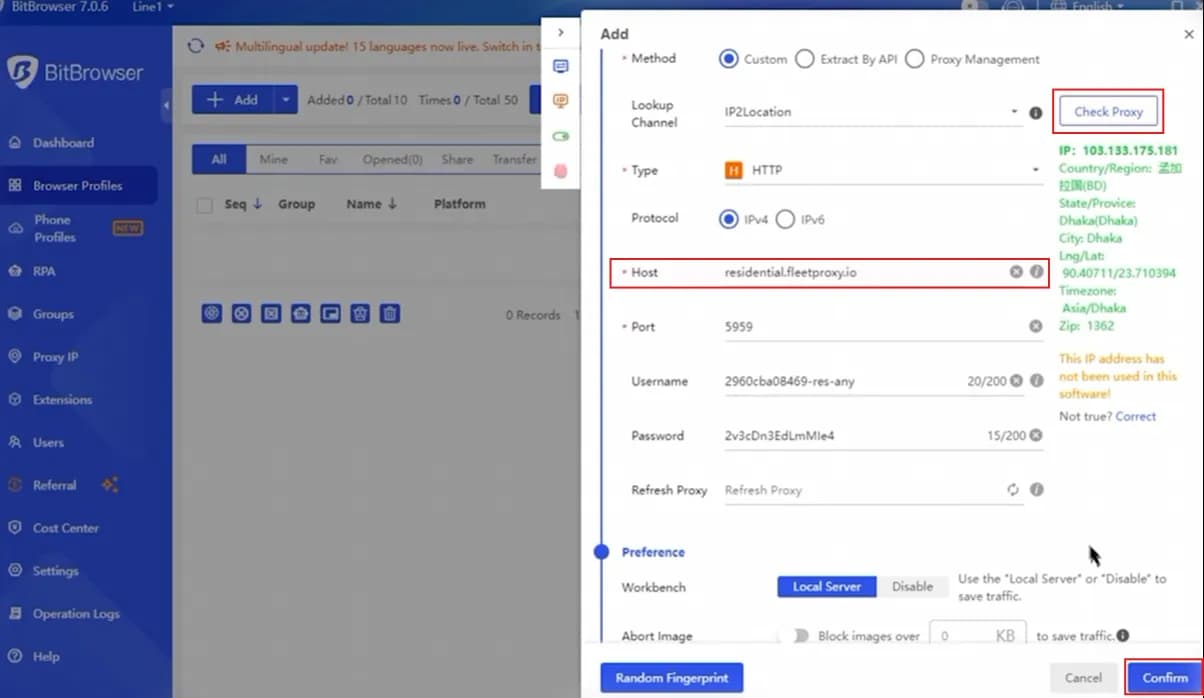The width and height of the screenshot is (1204, 698).
Task: Choose Disable for Workbench
Action: coord(912,587)
